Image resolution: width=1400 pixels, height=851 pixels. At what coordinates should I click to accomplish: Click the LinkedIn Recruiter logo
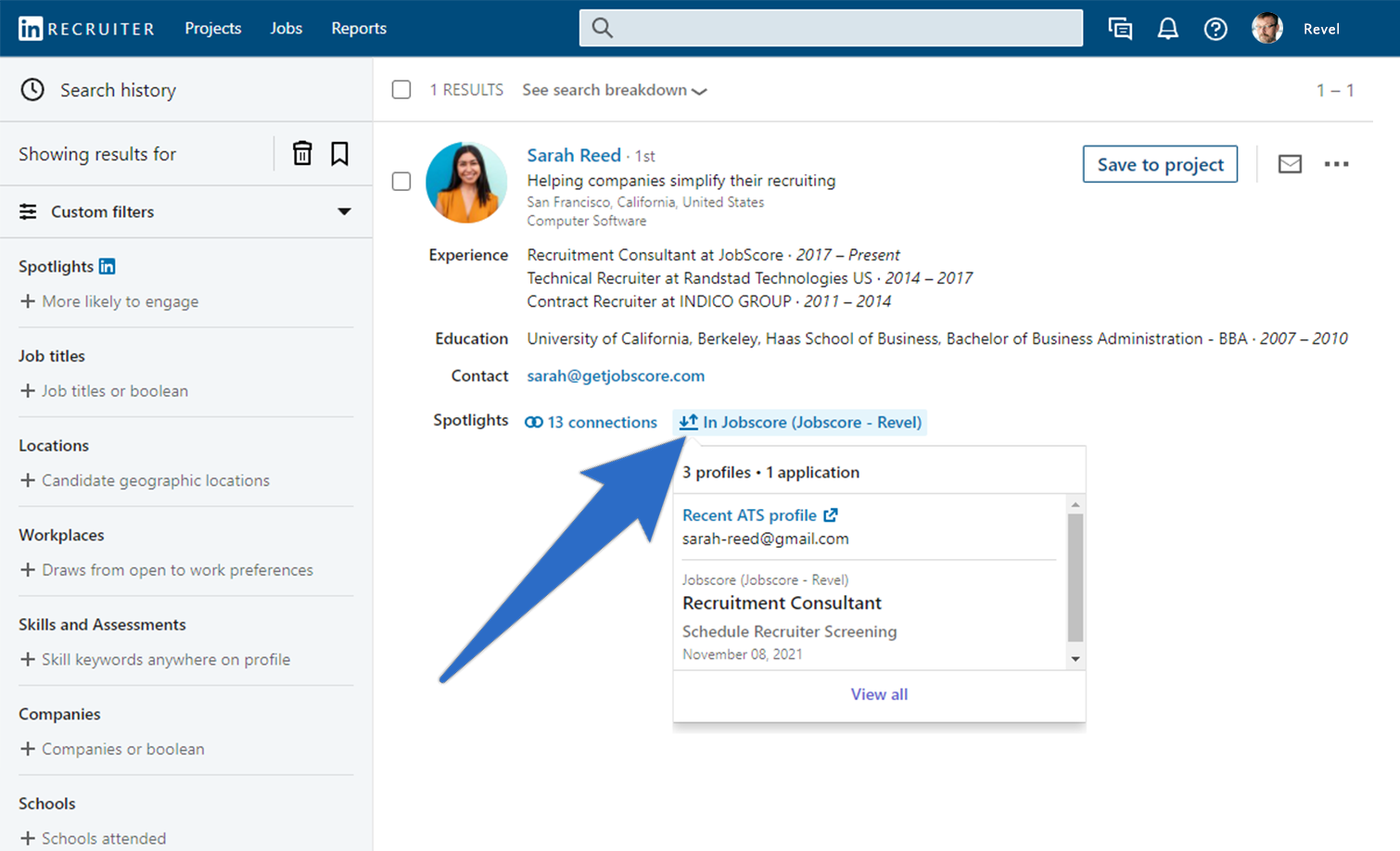(x=86, y=29)
